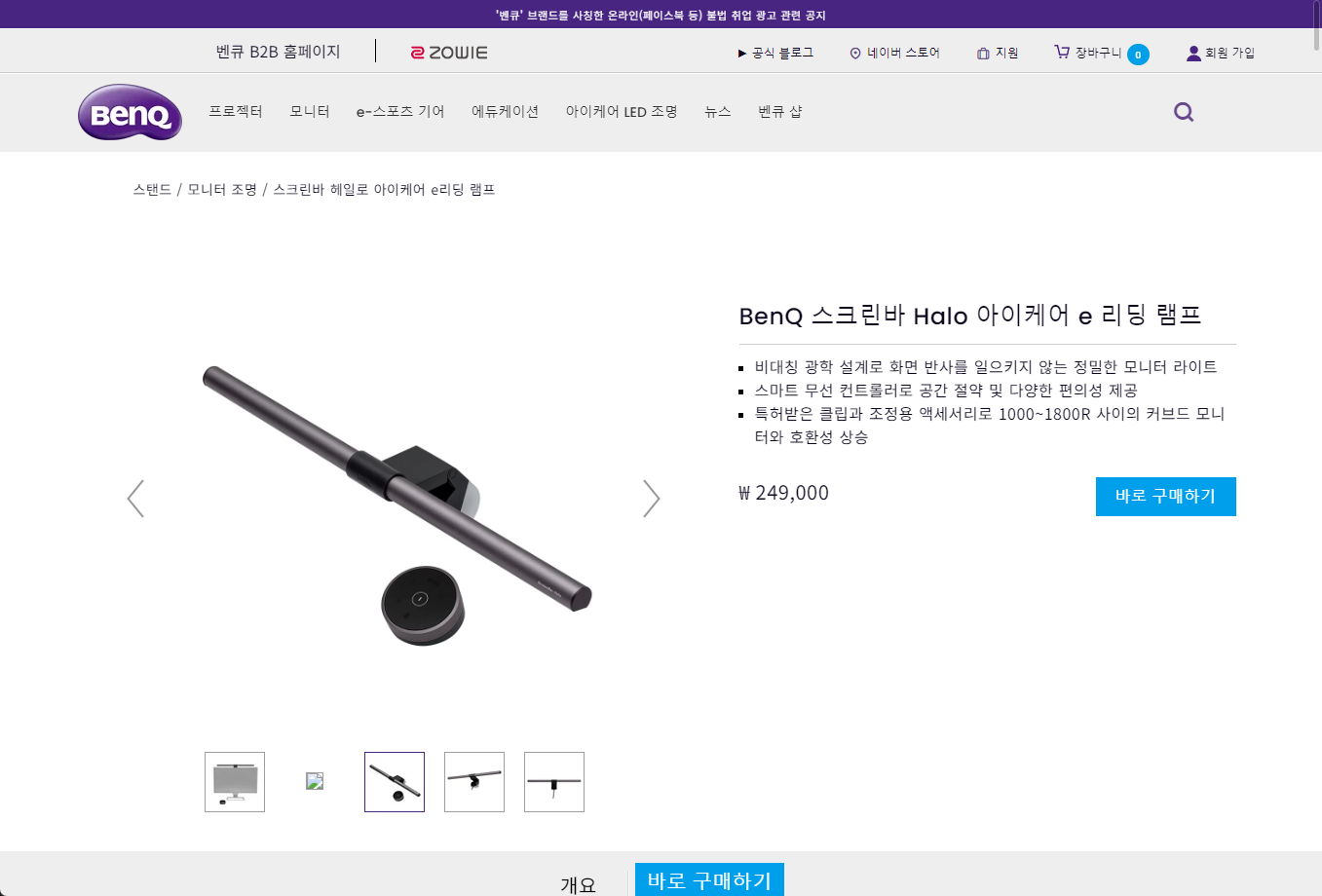This screenshot has height=896, width=1322.
Task: Click the main product image of lamp
Action: [396, 504]
